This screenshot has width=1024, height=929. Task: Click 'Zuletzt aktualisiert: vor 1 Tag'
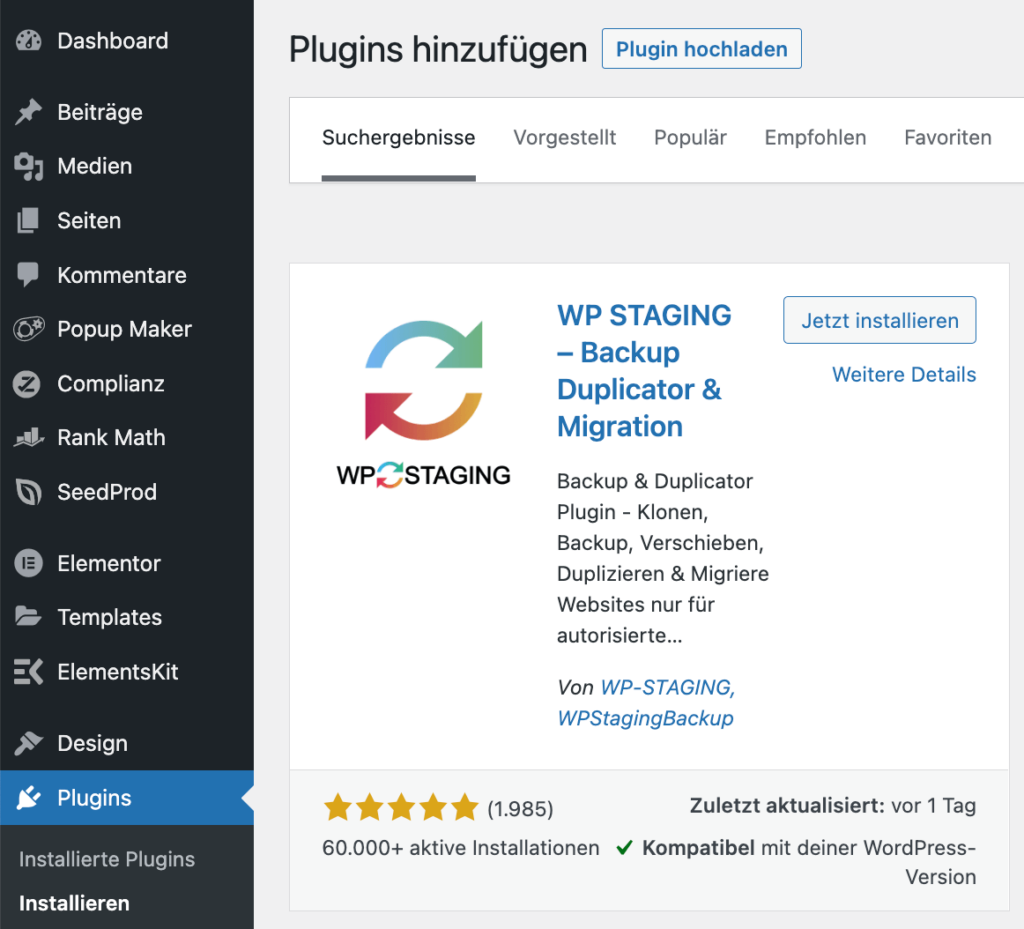pos(833,806)
